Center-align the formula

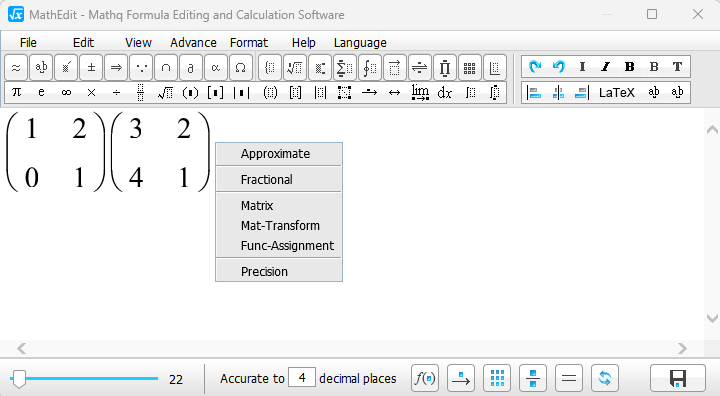click(558, 92)
